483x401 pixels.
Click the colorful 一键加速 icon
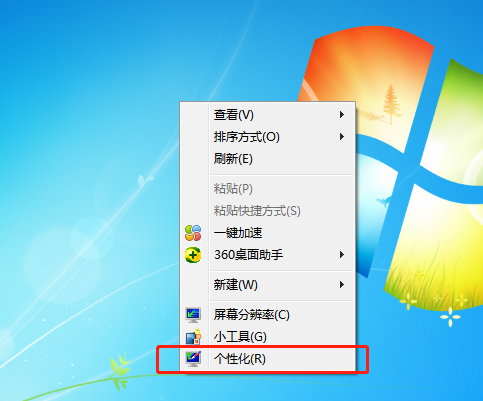point(193,233)
